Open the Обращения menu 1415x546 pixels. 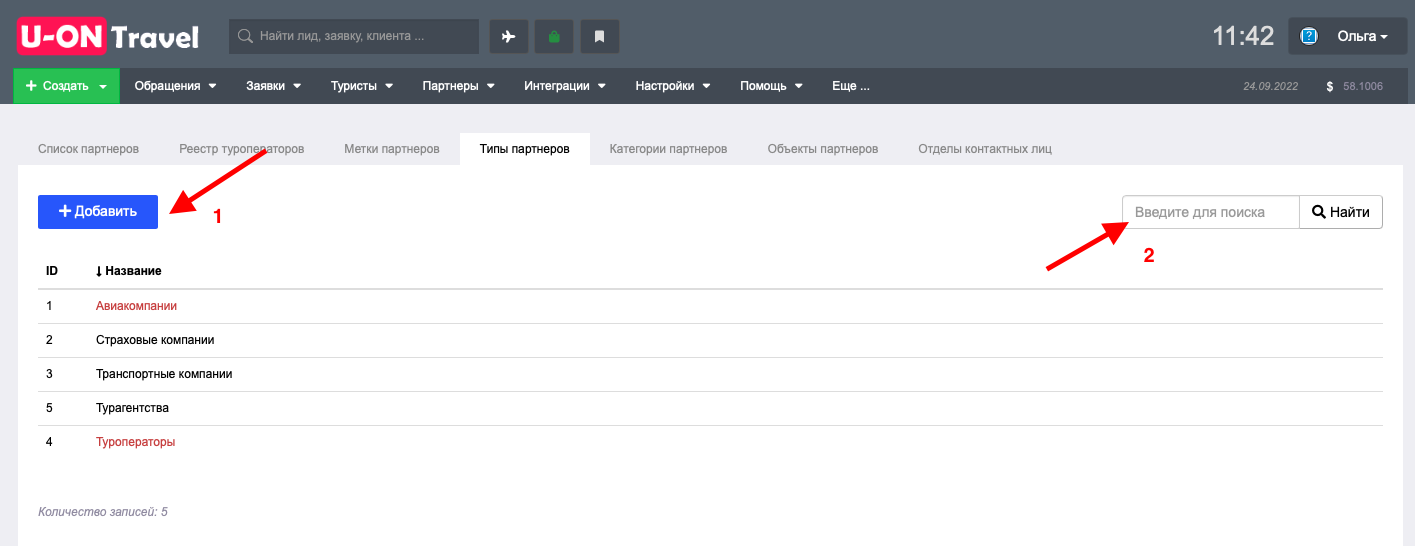[175, 86]
